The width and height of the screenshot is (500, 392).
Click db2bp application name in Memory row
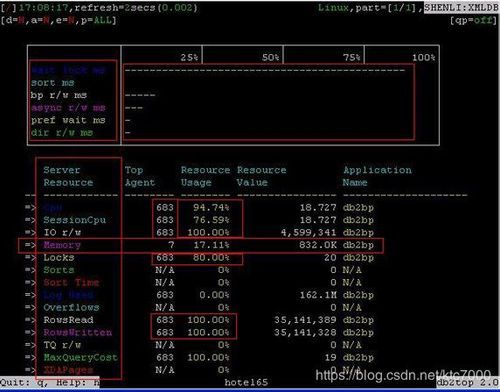(x=358, y=245)
